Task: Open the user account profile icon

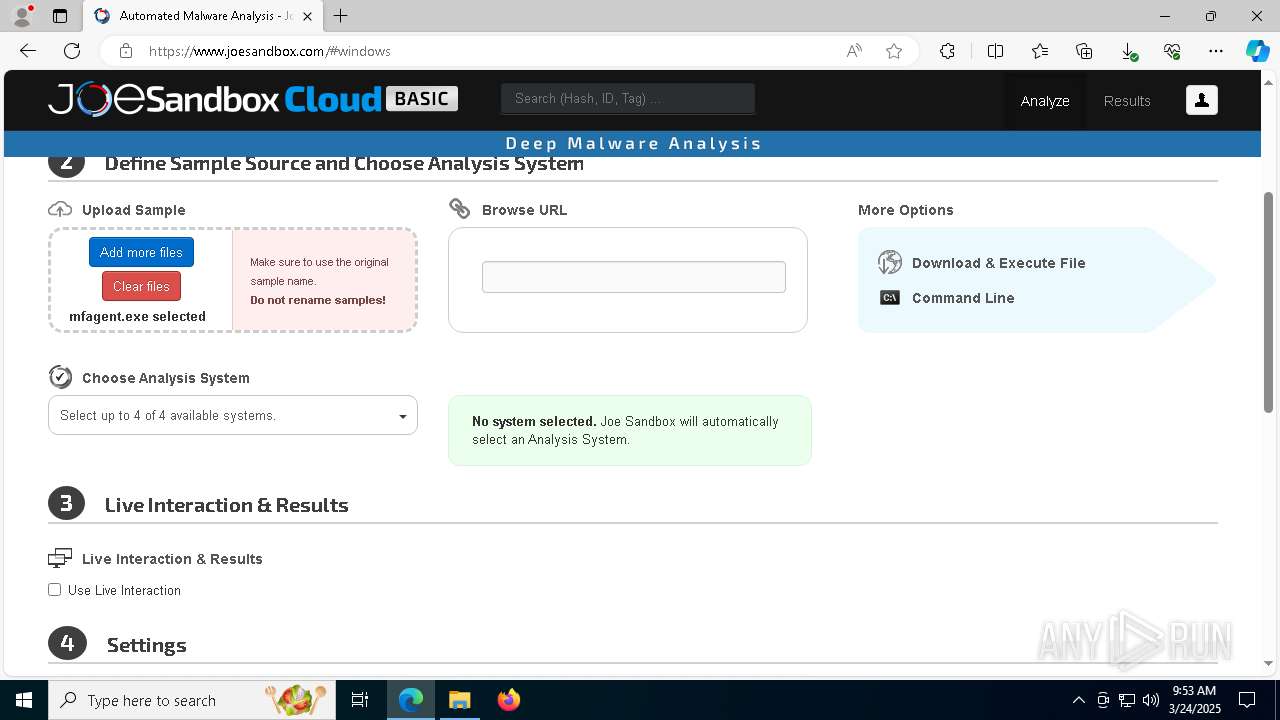Action: coord(1201,100)
